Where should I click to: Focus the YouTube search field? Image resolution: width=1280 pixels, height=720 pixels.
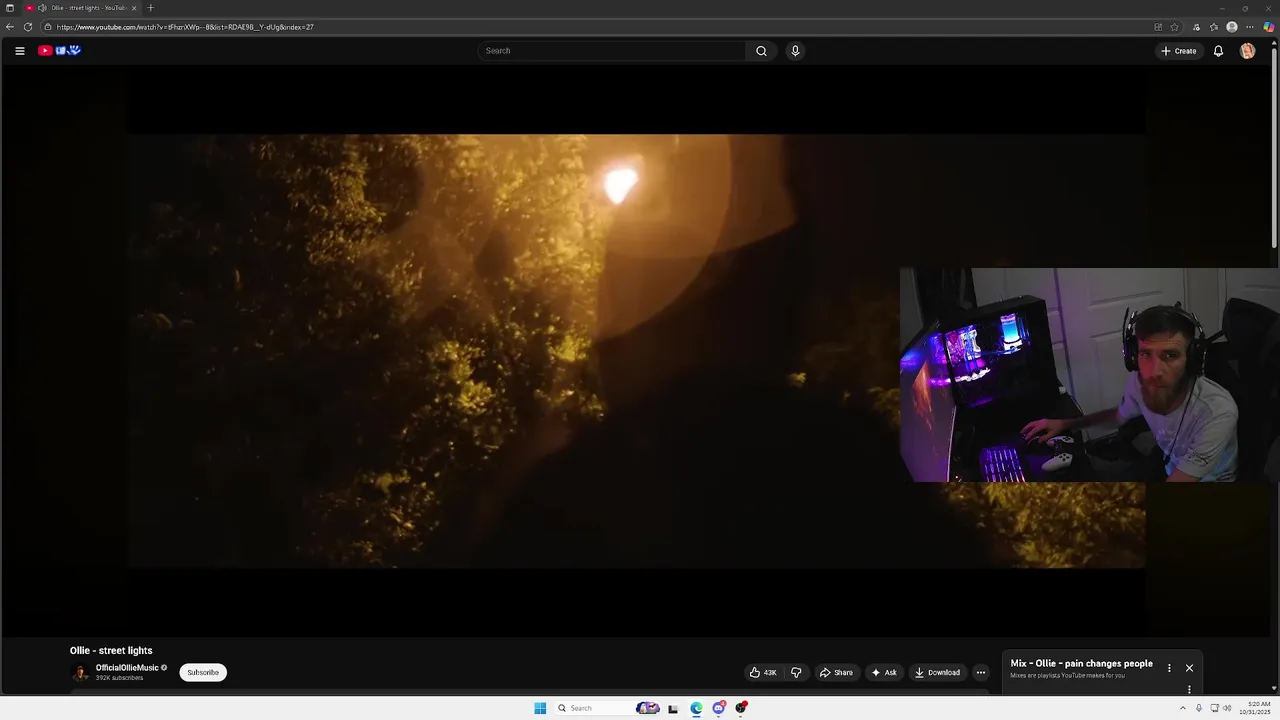612,51
